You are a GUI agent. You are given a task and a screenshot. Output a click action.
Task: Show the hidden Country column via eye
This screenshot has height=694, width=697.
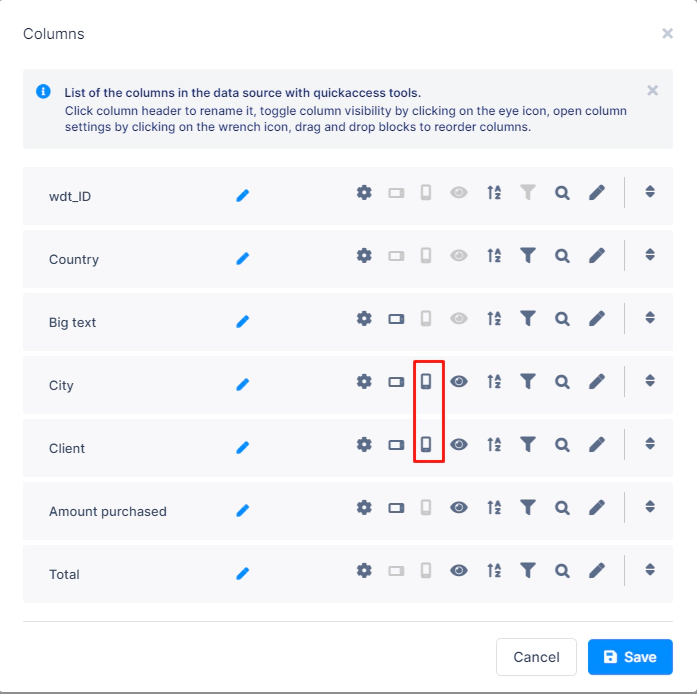(x=459, y=256)
